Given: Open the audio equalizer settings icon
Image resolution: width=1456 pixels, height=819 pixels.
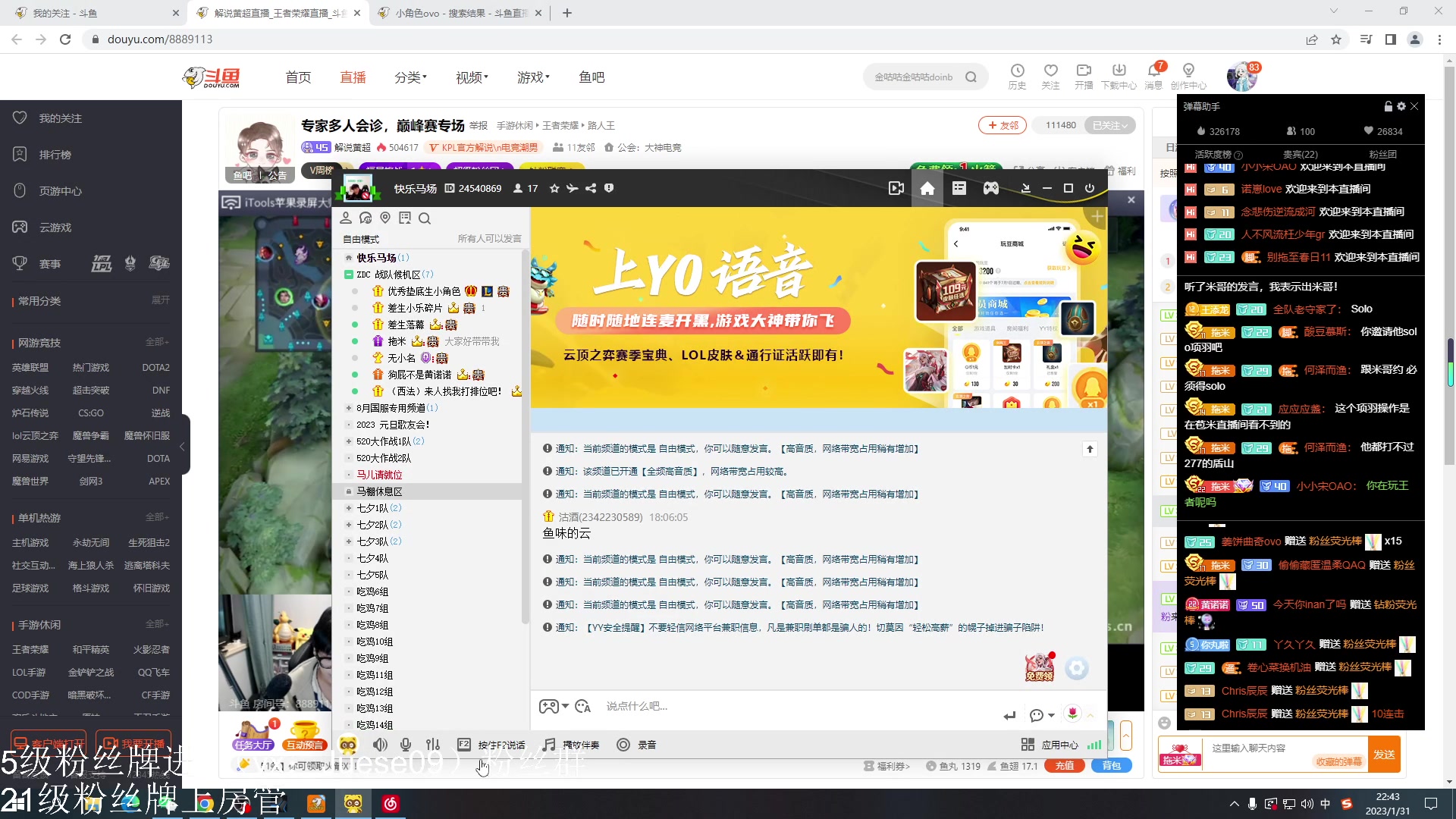Looking at the screenshot, I should pyautogui.click(x=433, y=745).
